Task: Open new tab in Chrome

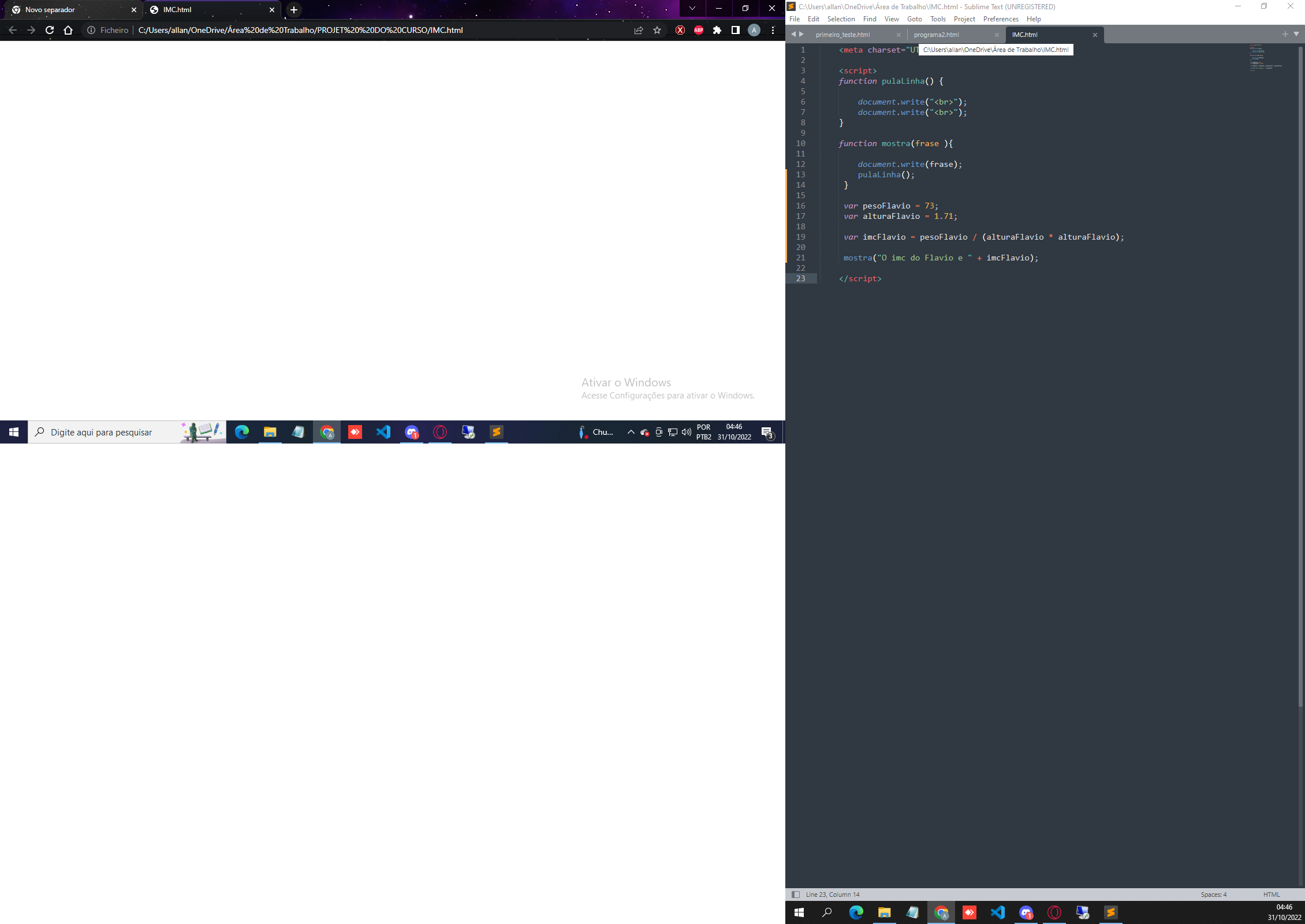Action: [x=294, y=10]
